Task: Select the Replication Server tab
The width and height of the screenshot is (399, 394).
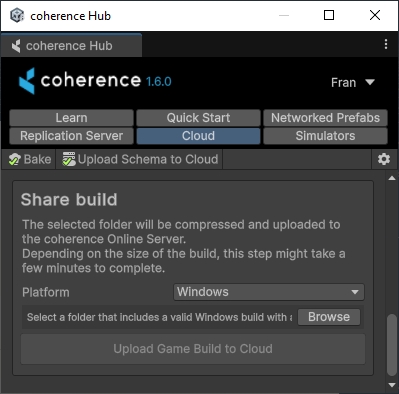Action: [x=71, y=136]
